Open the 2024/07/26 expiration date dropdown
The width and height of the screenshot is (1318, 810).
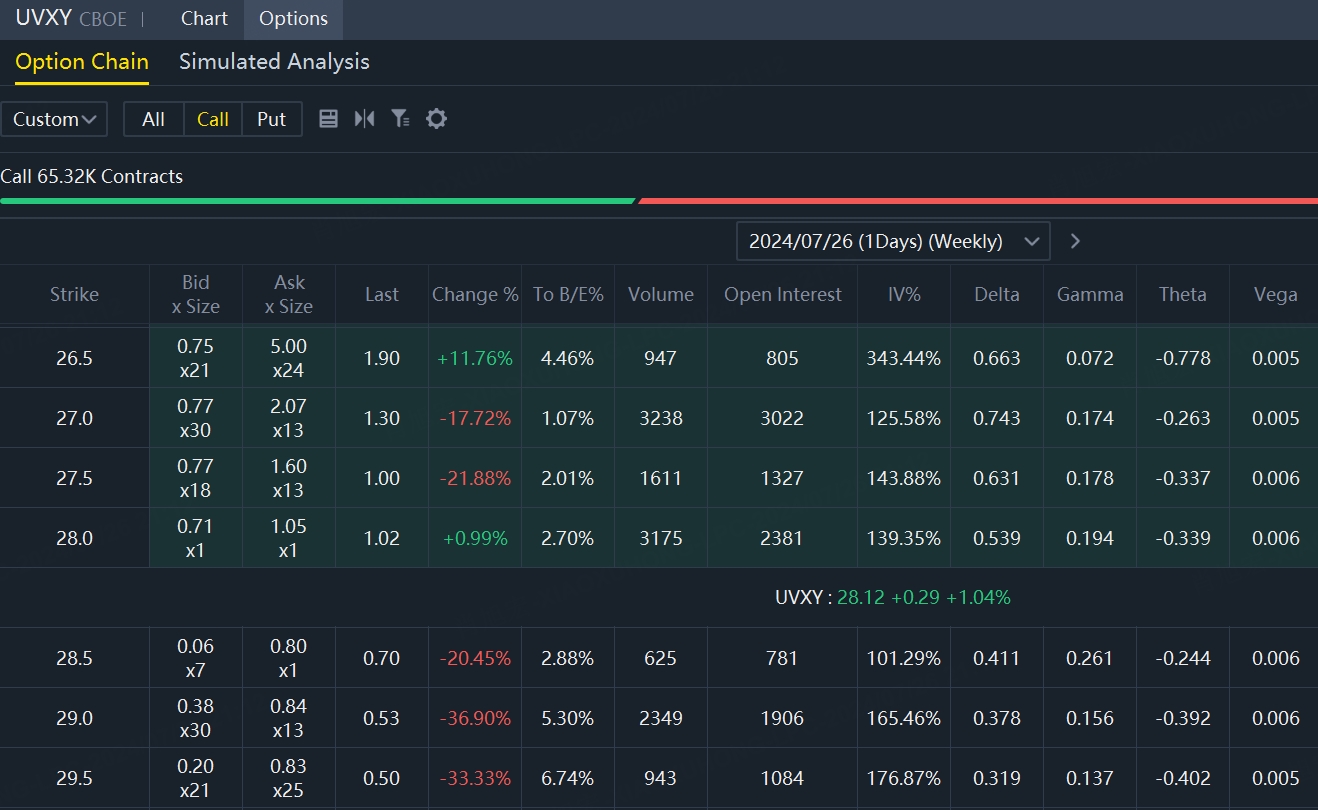pos(893,241)
